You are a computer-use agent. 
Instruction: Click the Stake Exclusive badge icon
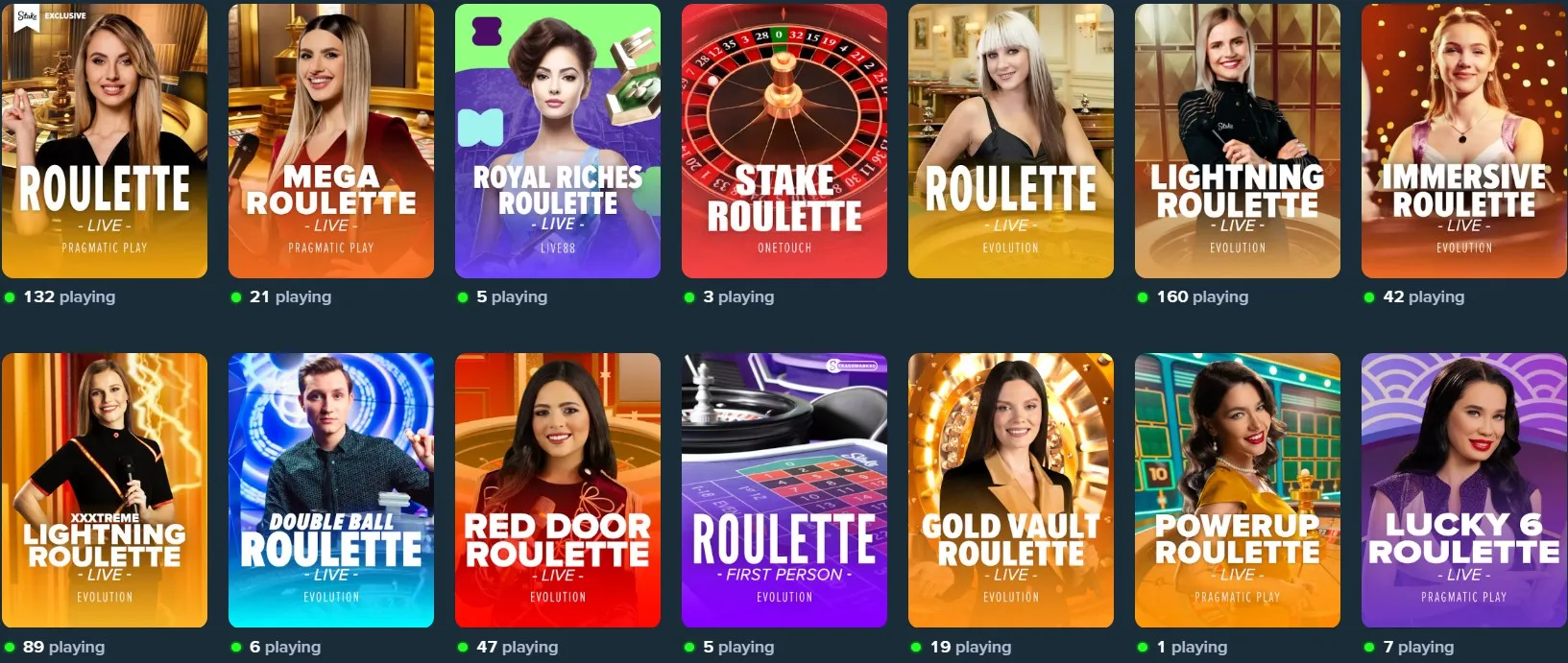click(x=27, y=17)
